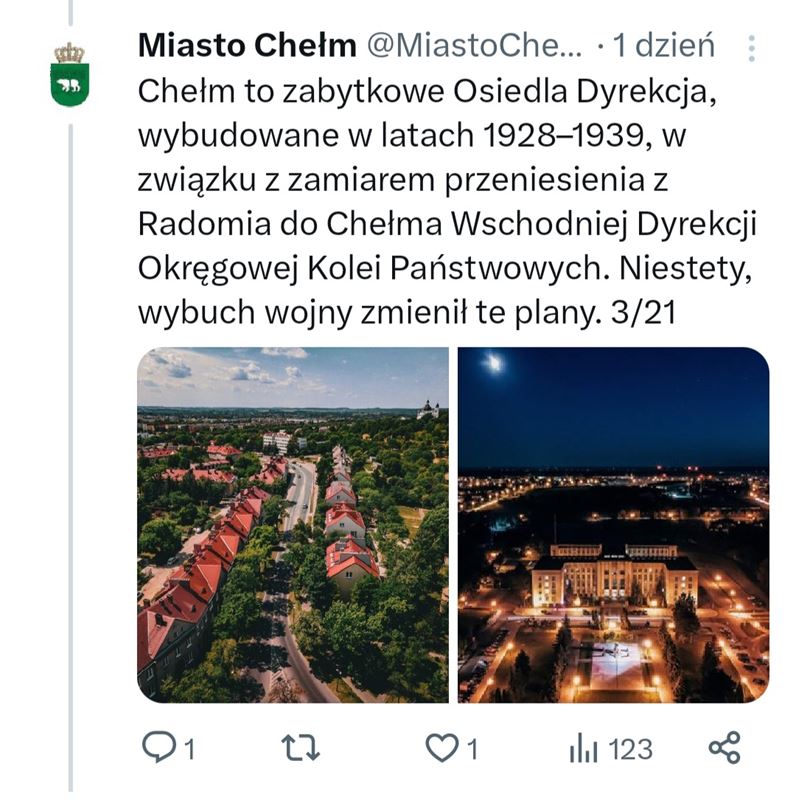Image resolution: width=796 pixels, height=800 pixels.
Task: Click the like count beside the heart
Action: pos(472,748)
